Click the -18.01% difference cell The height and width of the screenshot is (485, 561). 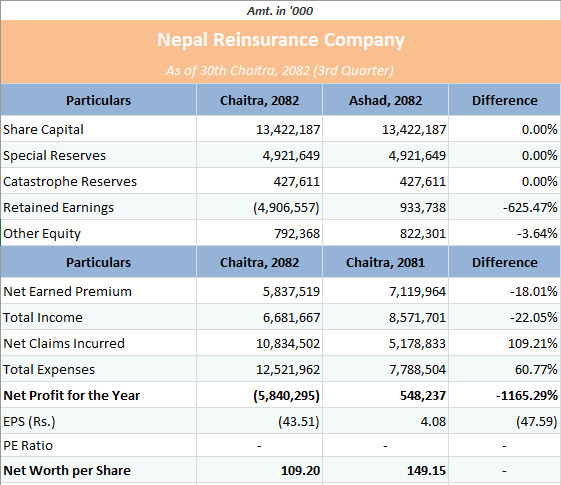click(533, 292)
